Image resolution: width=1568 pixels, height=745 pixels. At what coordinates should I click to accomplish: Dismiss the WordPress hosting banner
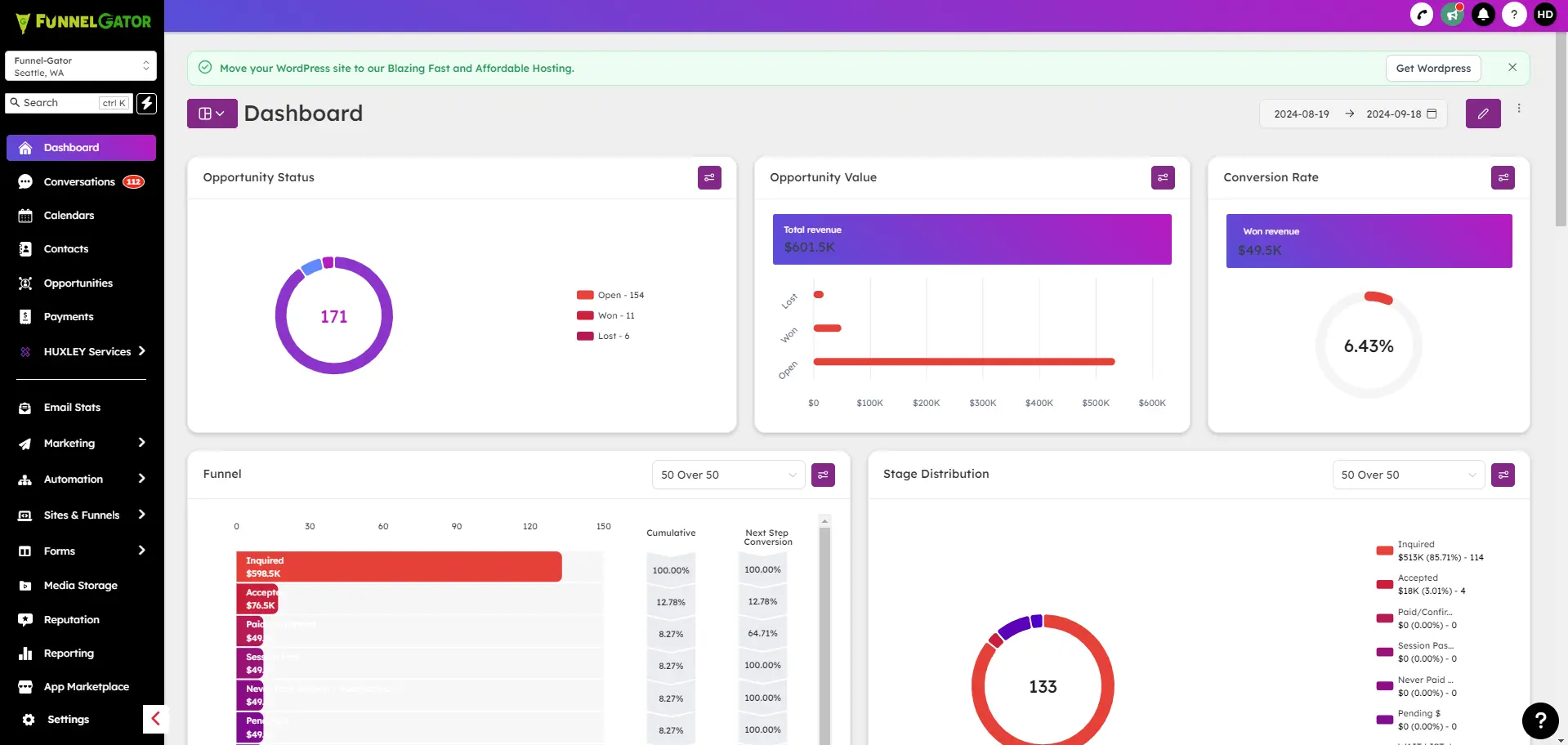pyautogui.click(x=1512, y=68)
